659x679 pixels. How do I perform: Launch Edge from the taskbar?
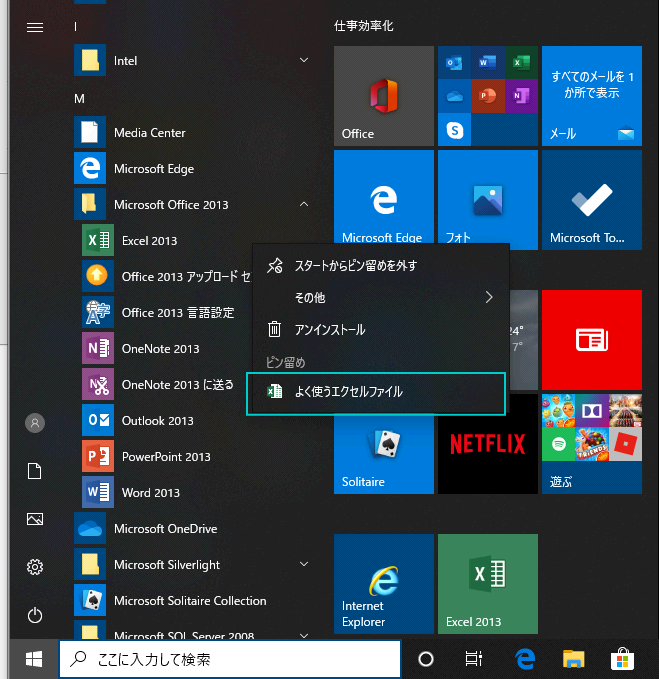(525, 659)
